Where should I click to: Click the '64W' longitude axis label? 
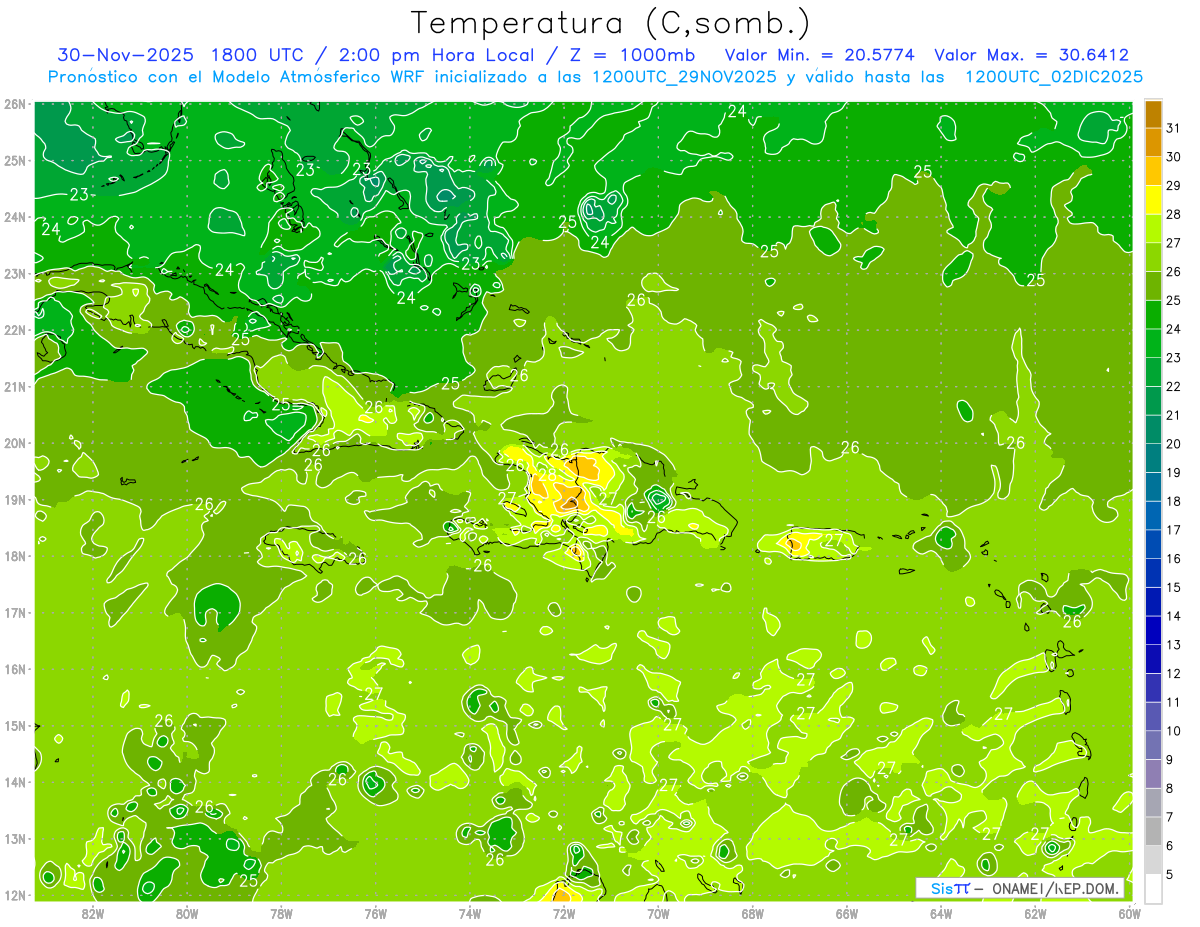point(941,912)
